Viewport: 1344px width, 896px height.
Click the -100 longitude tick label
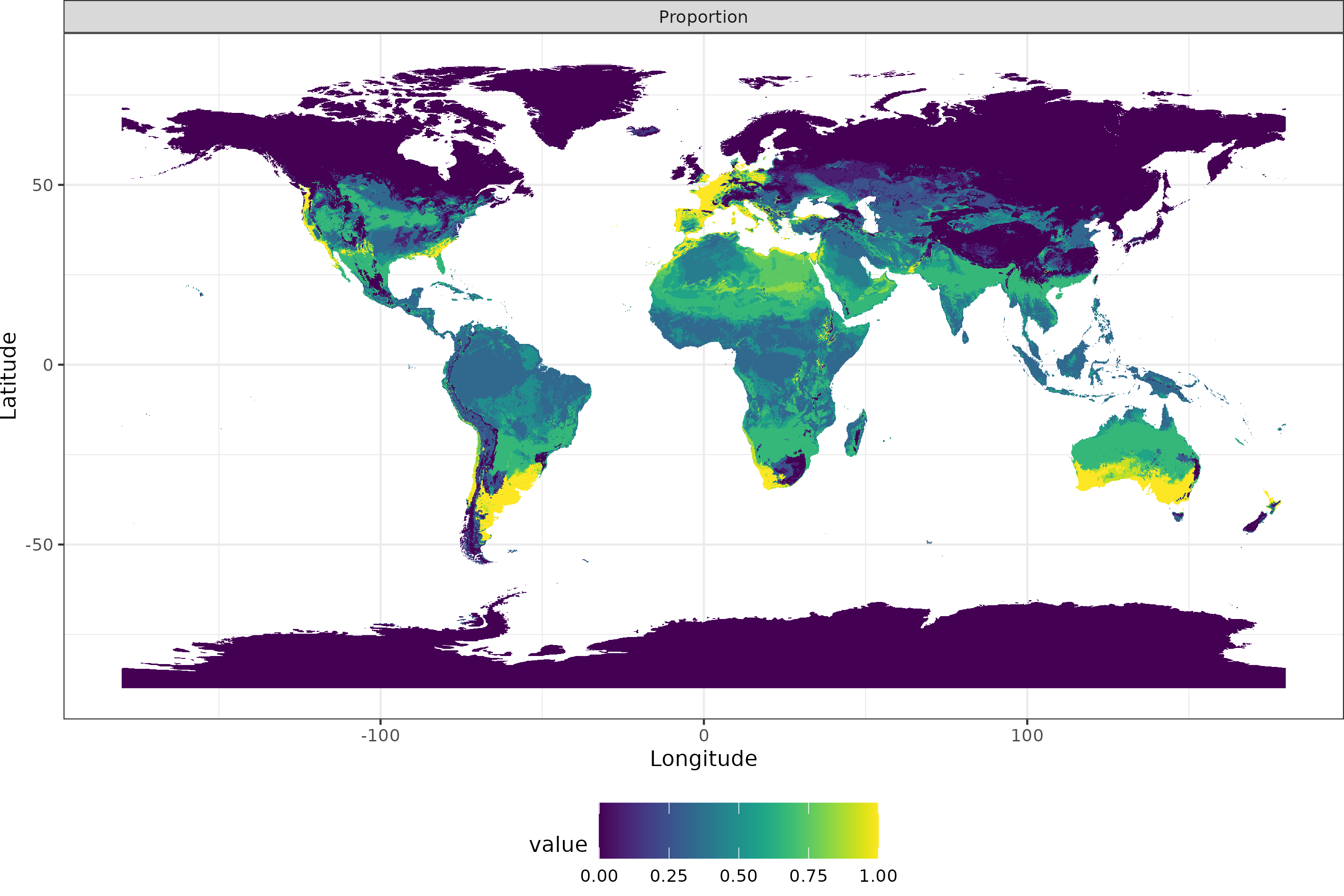pos(380,735)
